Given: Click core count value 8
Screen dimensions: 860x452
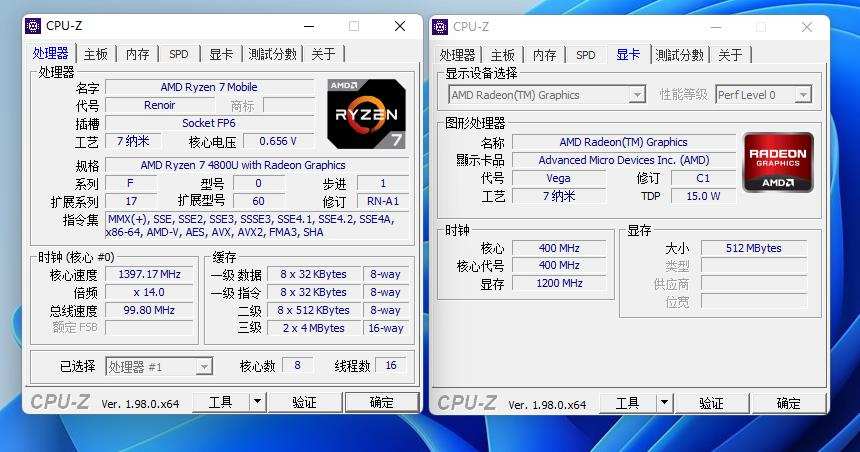Looking at the screenshot, I should [298, 365].
